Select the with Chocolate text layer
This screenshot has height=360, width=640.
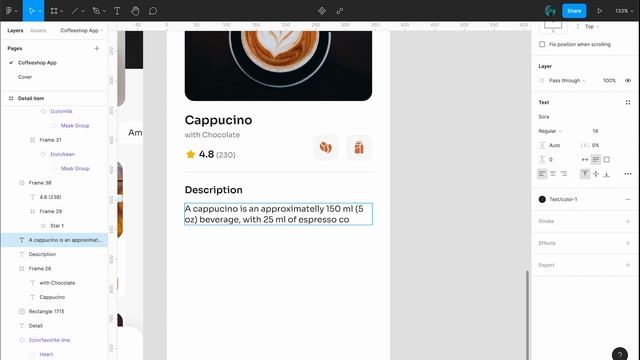click(57, 283)
